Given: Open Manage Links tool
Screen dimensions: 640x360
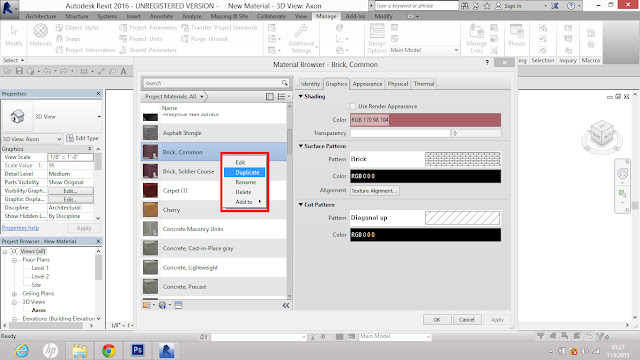Looking at the screenshot, I should pyautogui.click(x=476, y=38).
